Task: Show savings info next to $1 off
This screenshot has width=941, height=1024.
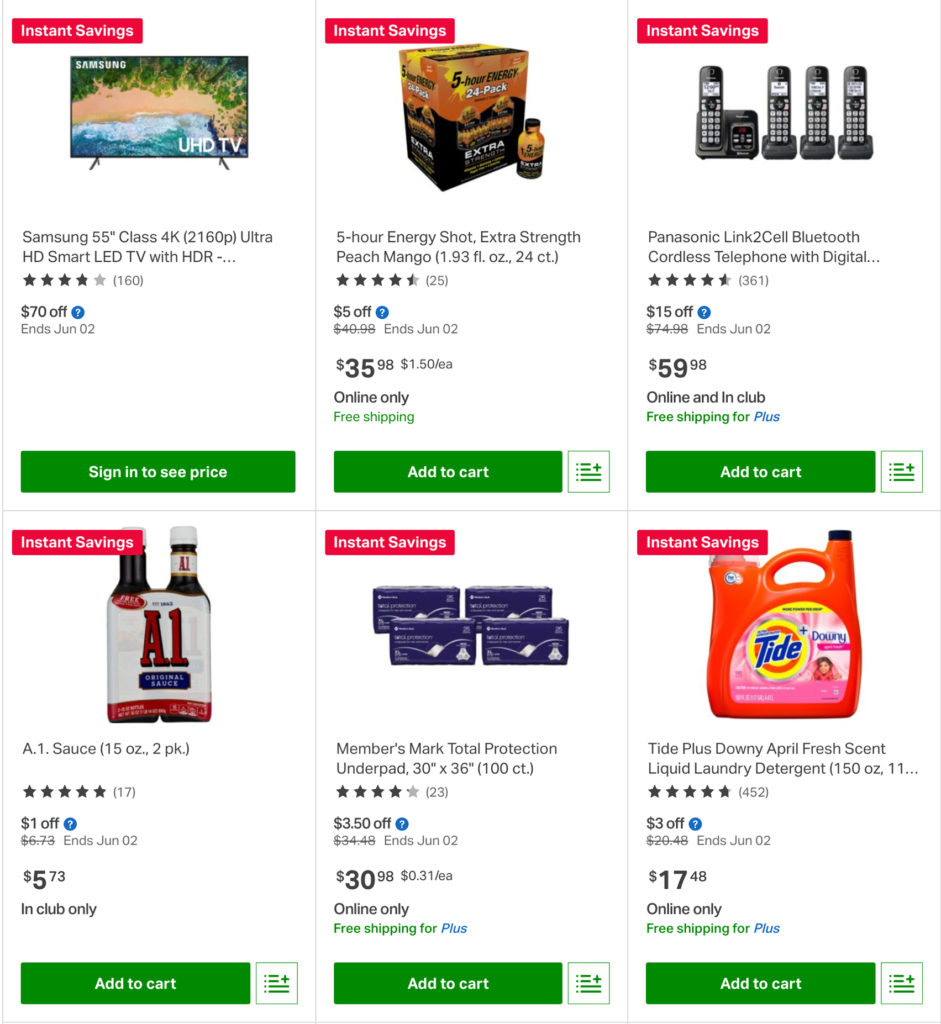Action: pos(70,824)
